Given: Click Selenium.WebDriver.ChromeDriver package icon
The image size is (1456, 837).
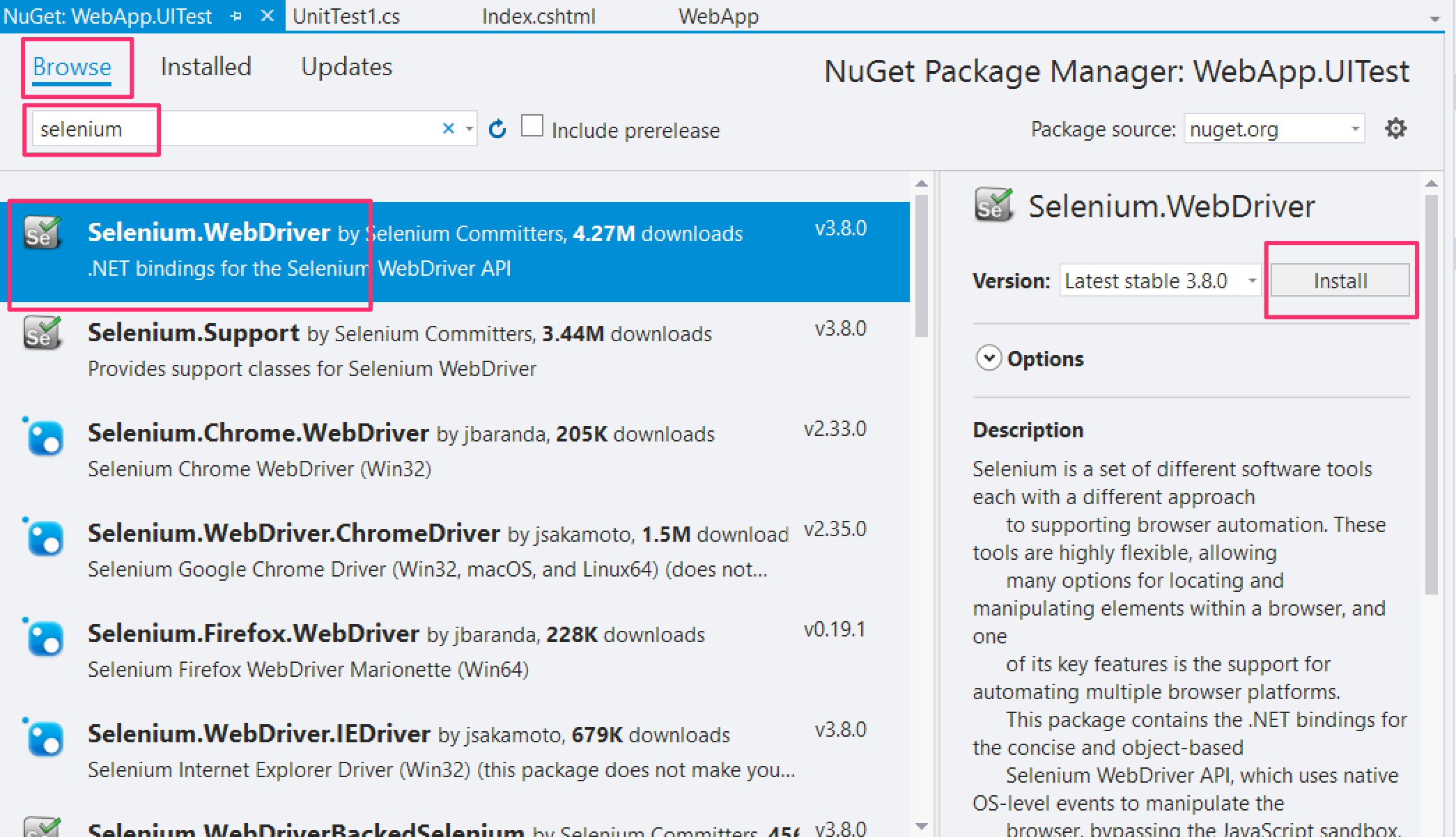Looking at the screenshot, I should pyautogui.click(x=45, y=538).
